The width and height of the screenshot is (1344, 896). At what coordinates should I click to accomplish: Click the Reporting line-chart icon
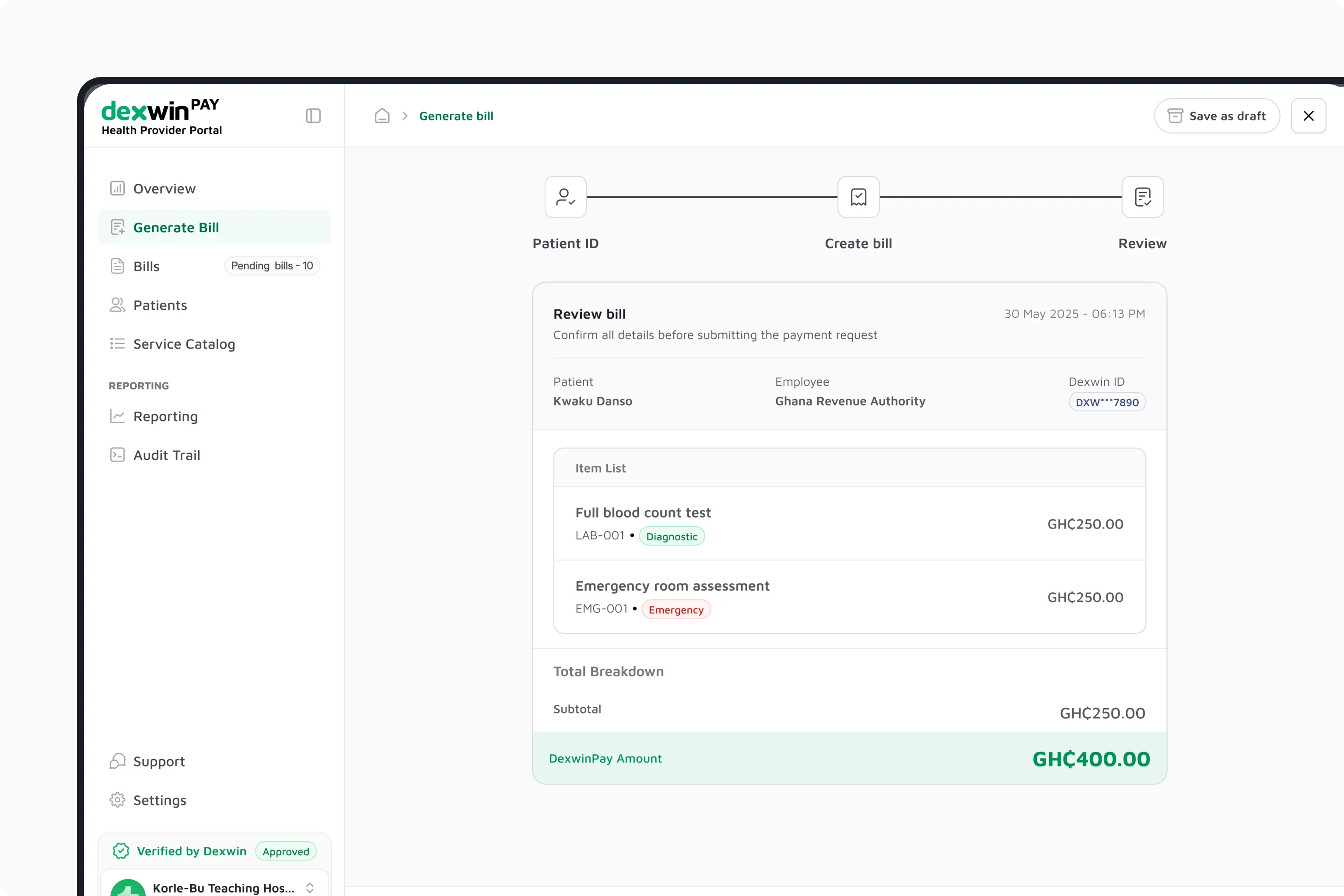point(117,416)
